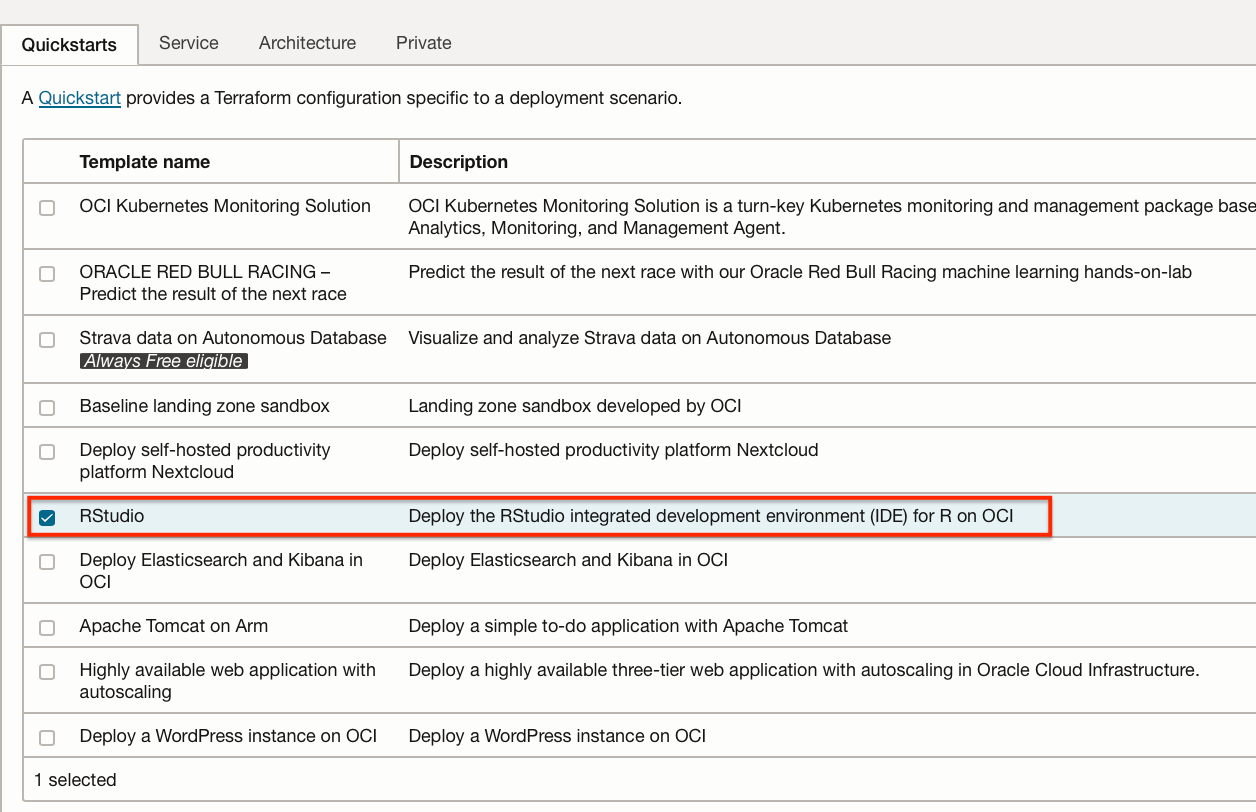This screenshot has height=812, width=1256.
Task: Click the WordPress instance description cell
Action: [x=557, y=736]
